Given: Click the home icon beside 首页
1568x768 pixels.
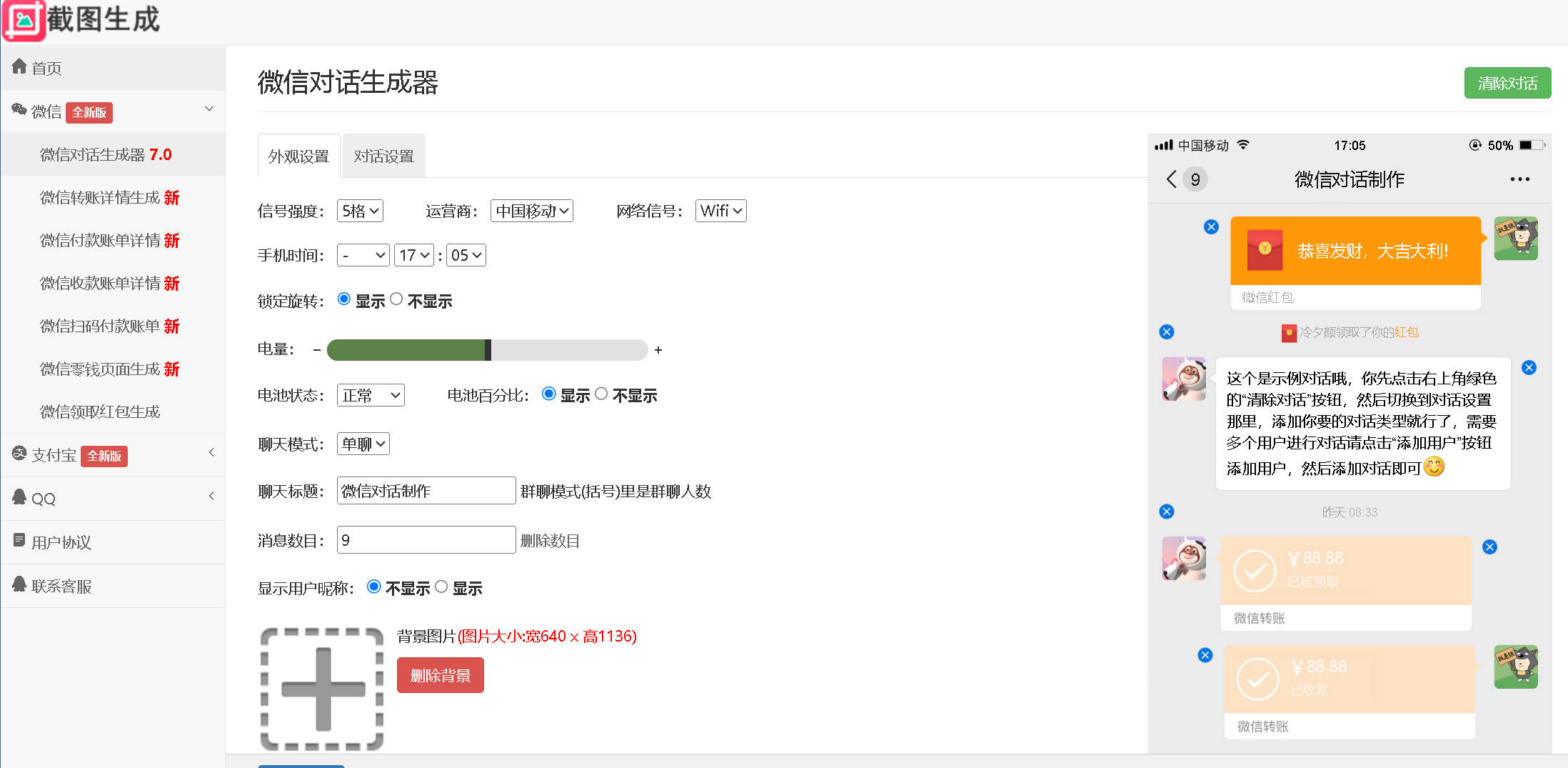Looking at the screenshot, I should coord(19,67).
